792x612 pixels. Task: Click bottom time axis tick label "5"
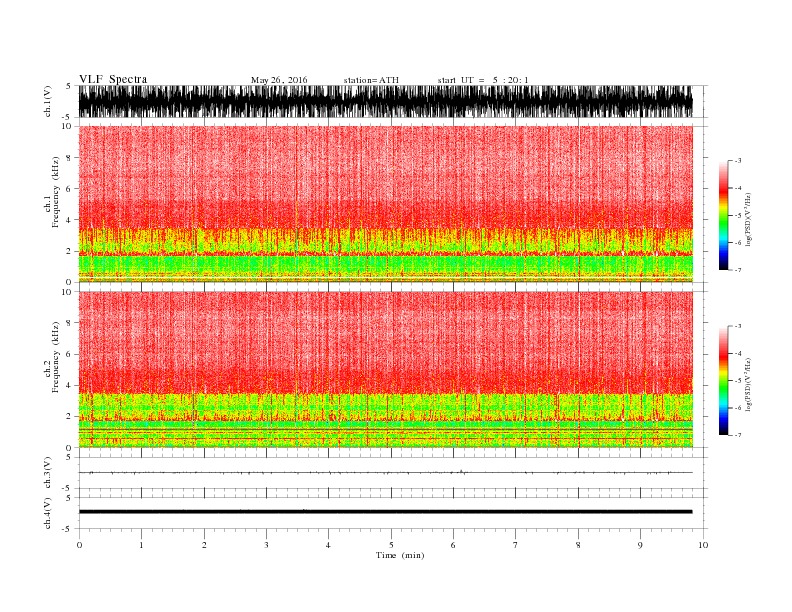tap(391, 545)
